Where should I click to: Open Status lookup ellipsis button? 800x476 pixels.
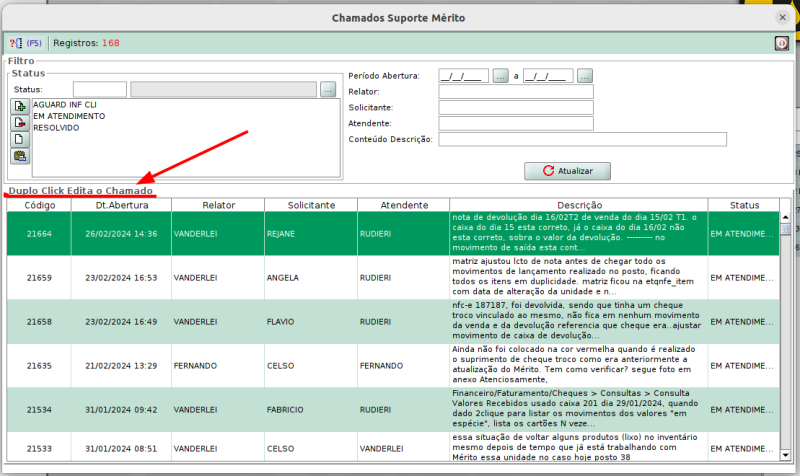pyautogui.click(x=328, y=90)
